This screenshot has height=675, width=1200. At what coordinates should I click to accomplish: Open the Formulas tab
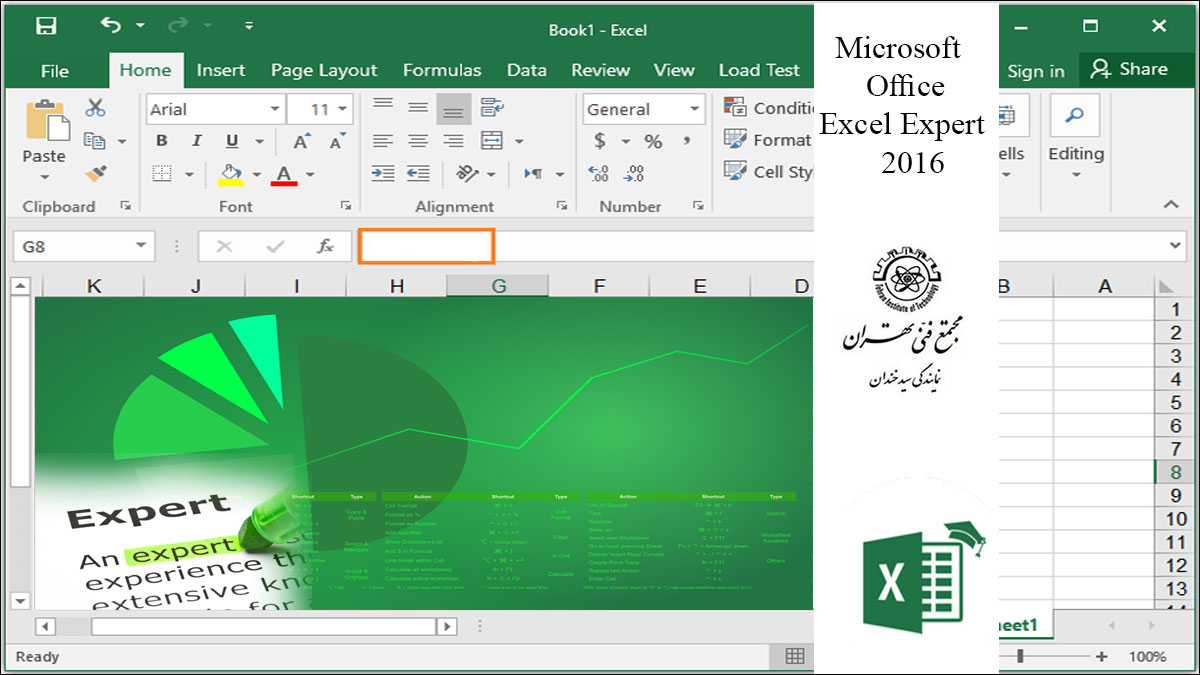(442, 70)
